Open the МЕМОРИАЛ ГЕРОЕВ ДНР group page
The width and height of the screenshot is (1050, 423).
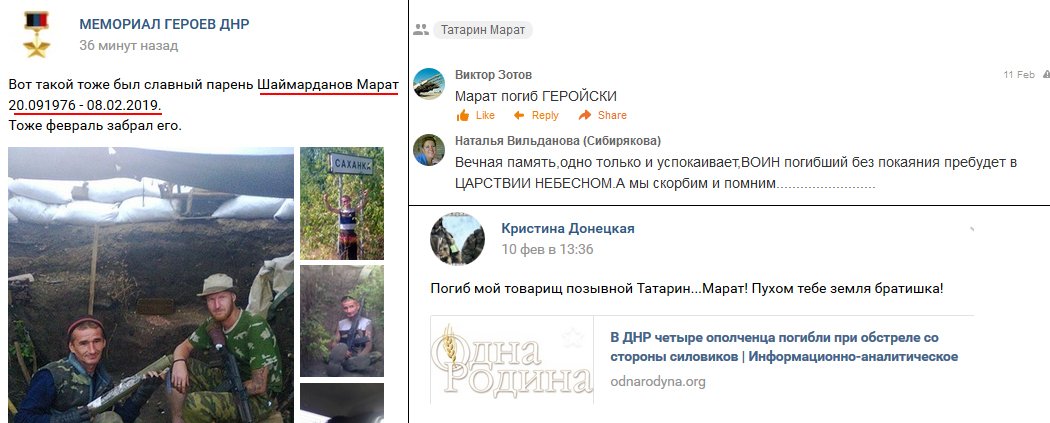tap(164, 25)
